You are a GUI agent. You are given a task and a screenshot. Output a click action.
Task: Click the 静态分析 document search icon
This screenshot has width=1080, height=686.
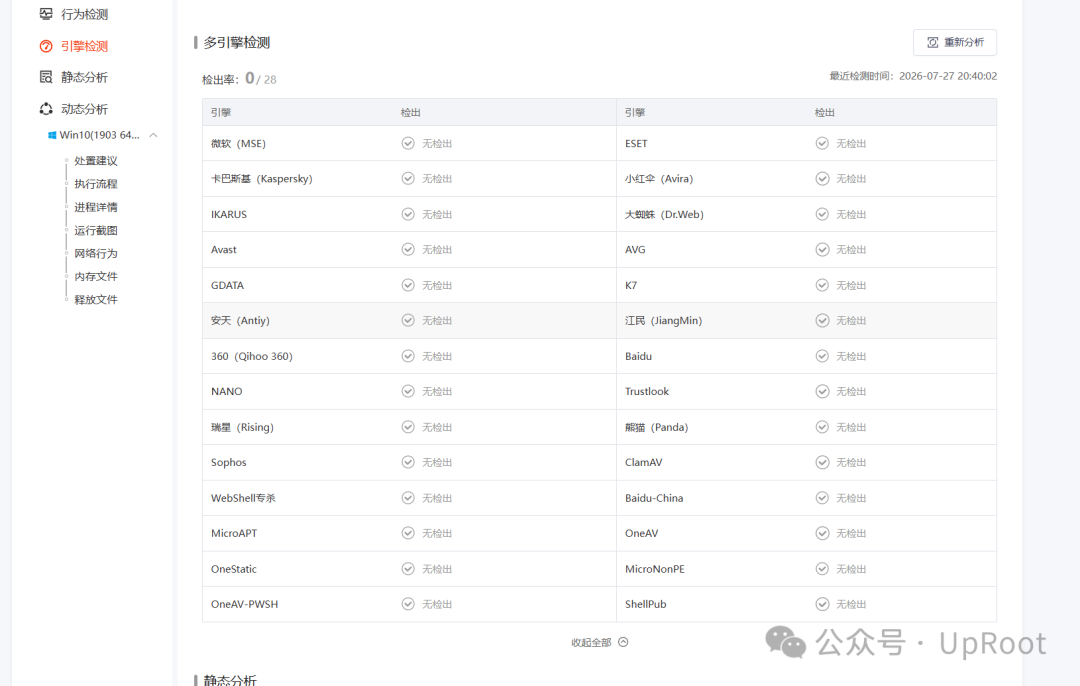[46, 77]
